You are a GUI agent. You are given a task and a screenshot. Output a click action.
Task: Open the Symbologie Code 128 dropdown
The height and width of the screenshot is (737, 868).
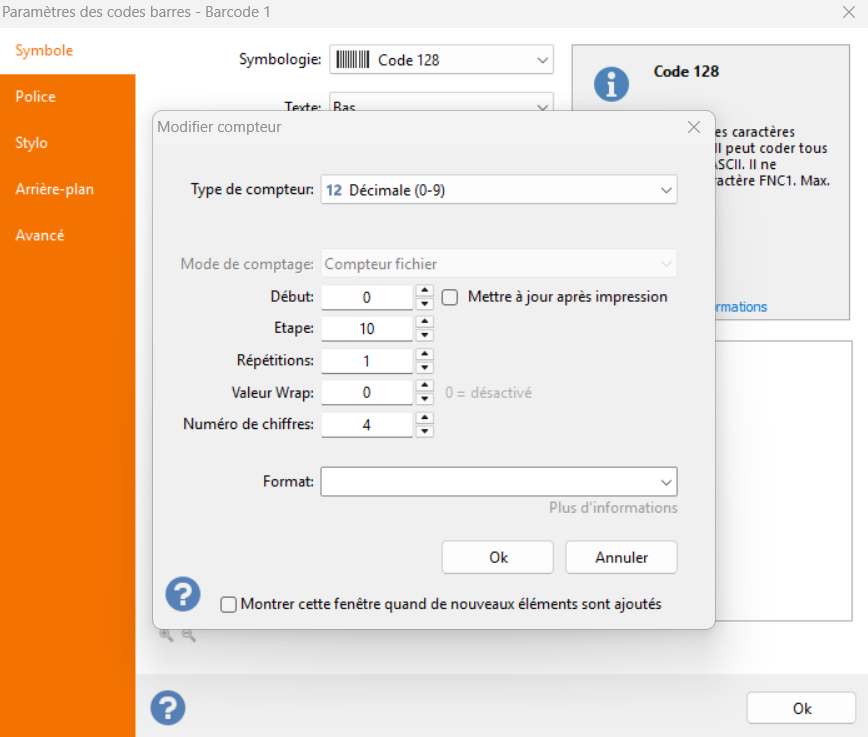click(x=441, y=60)
